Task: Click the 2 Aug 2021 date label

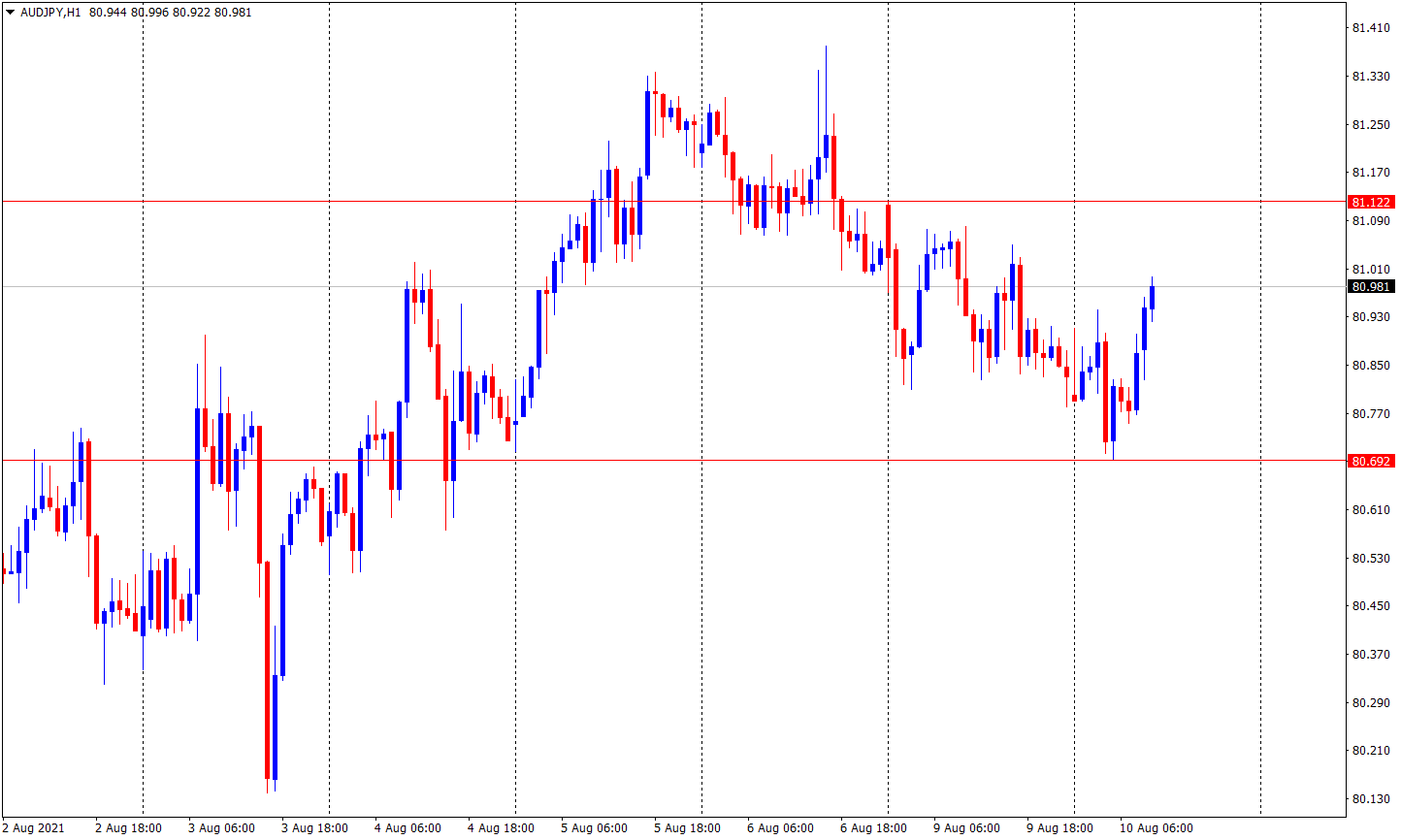Action: point(34,828)
